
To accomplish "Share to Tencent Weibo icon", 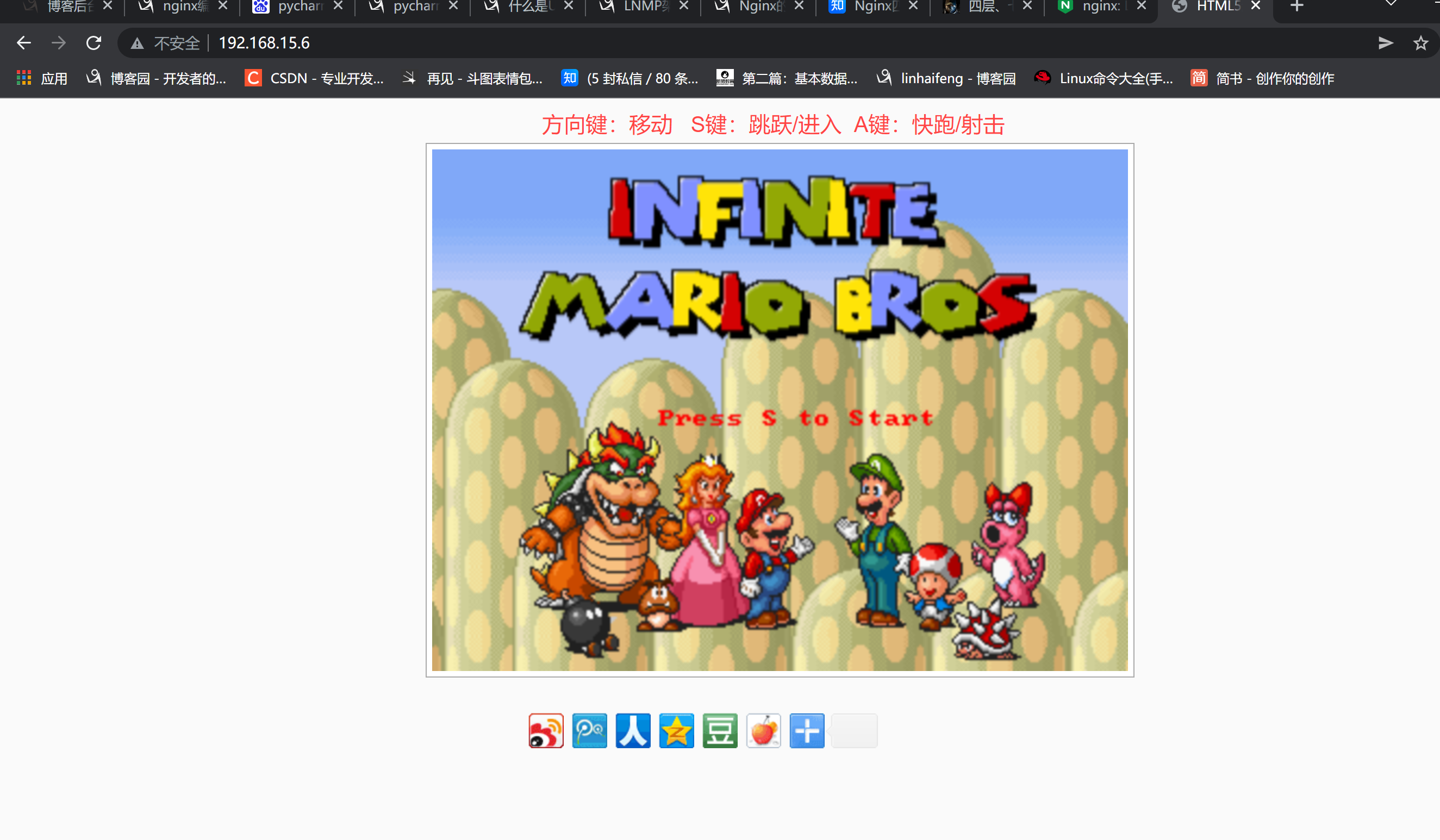I will [x=589, y=730].
